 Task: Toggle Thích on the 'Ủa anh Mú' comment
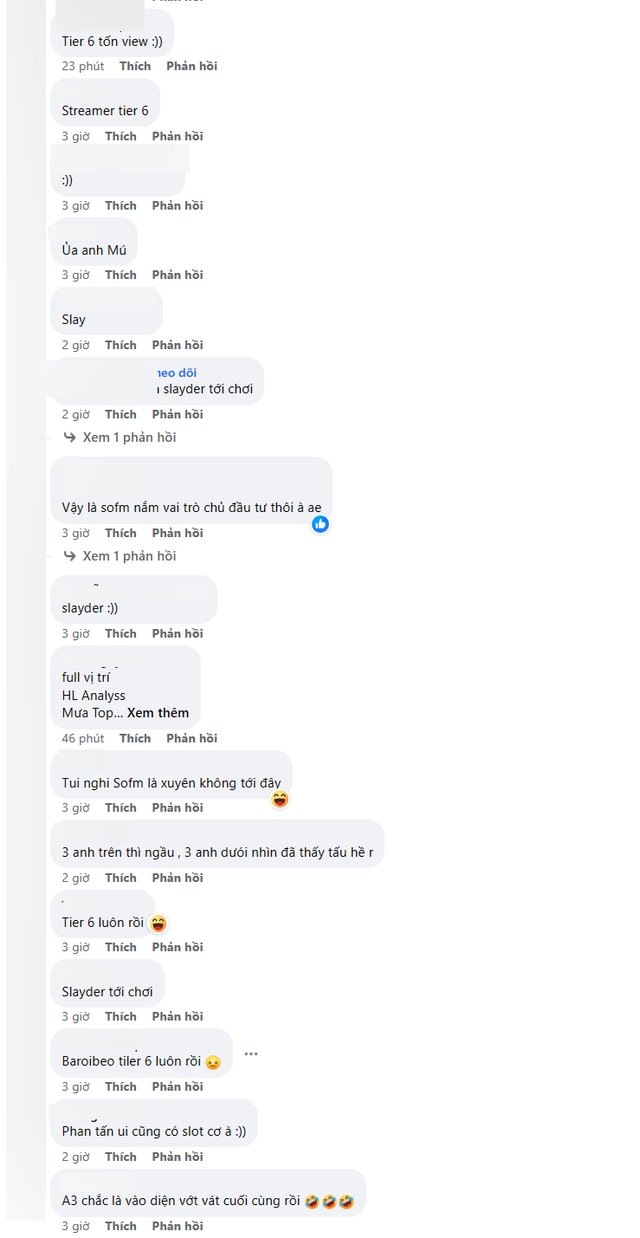pos(120,275)
